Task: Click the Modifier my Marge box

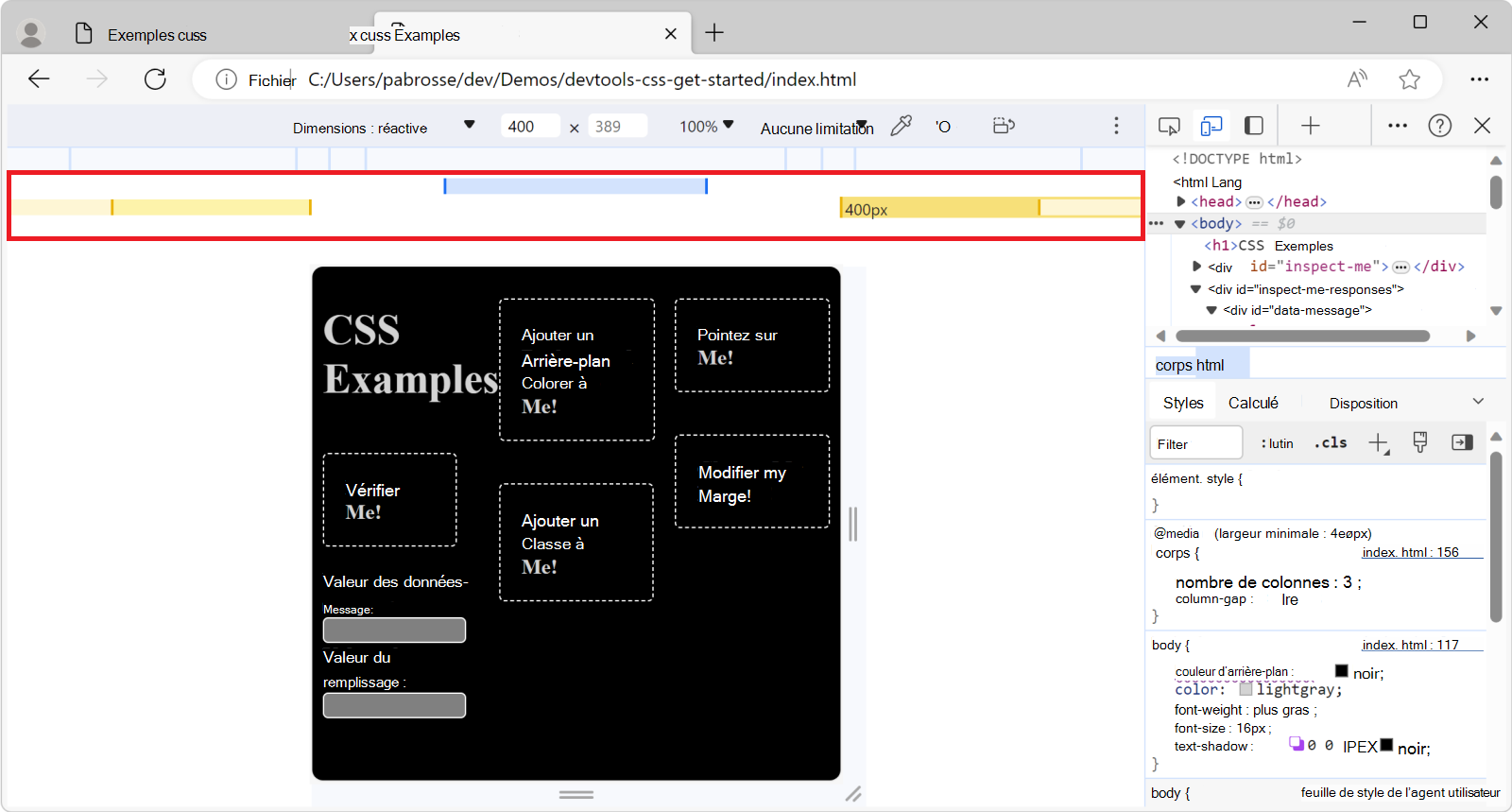Action: click(752, 481)
